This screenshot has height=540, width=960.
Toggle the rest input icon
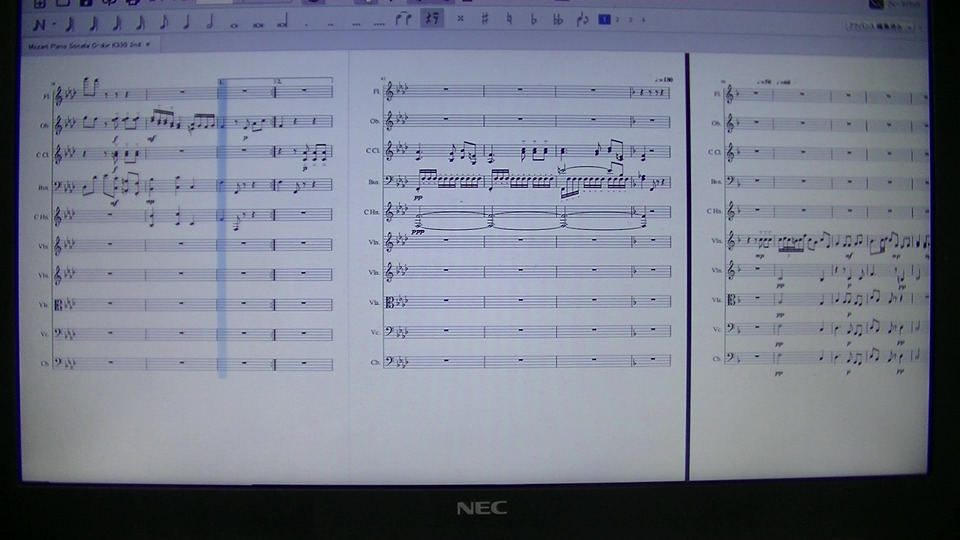pyautogui.click(x=432, y=18)
